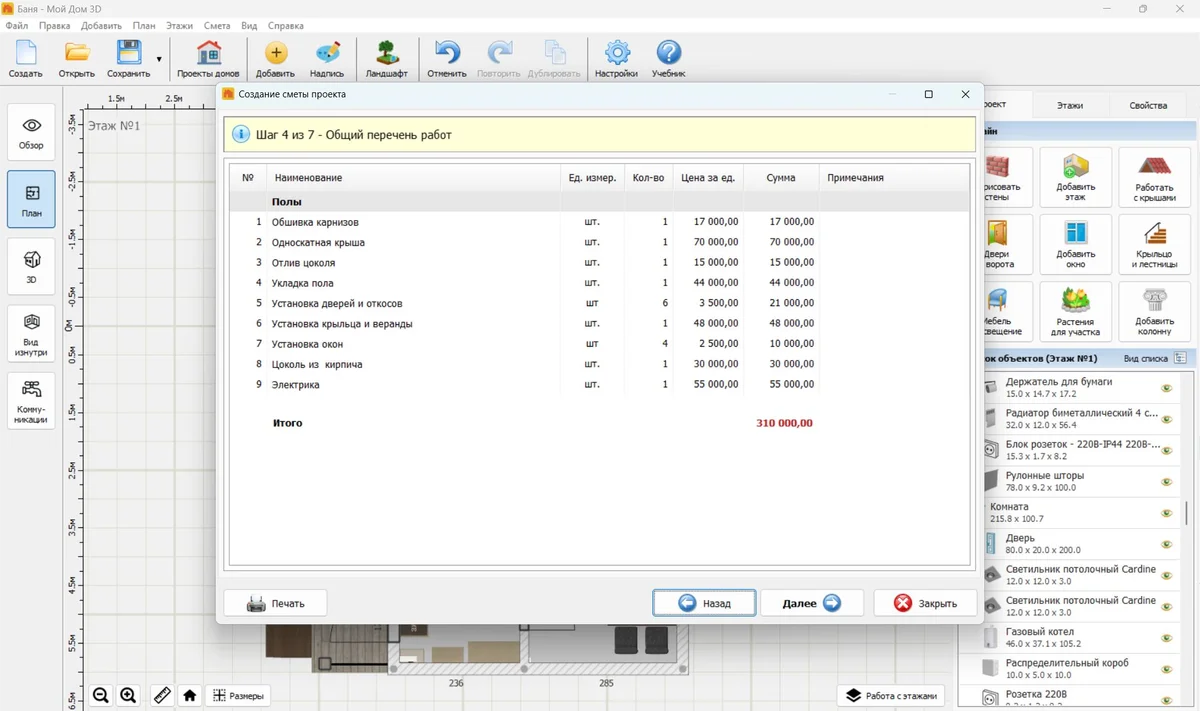This screenshot has height=711, width=1200.
Task: Open the Tutorial (Учебник) help icon
Action: coord(668,59)
